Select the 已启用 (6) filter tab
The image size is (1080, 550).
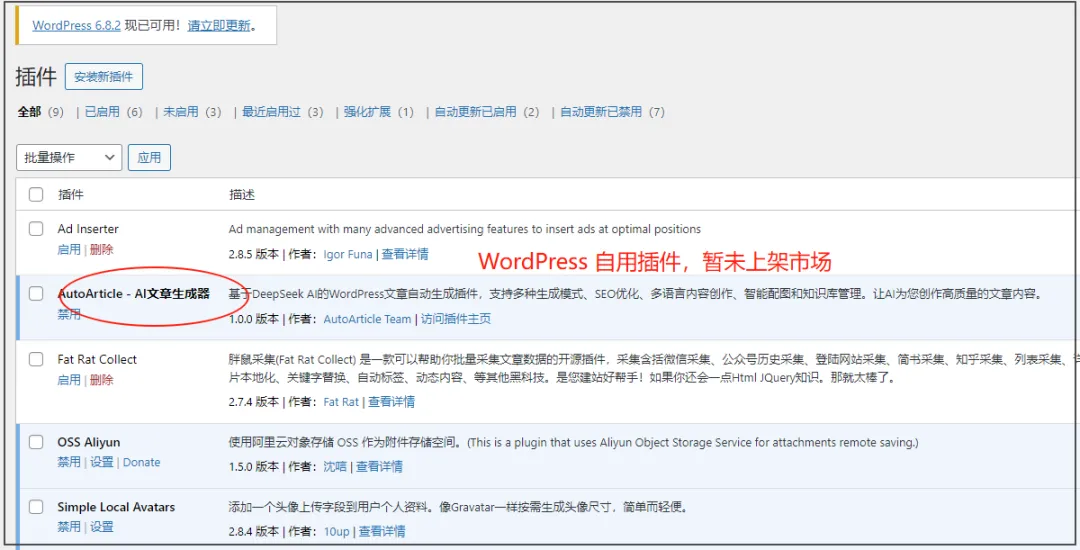(114, 112)
